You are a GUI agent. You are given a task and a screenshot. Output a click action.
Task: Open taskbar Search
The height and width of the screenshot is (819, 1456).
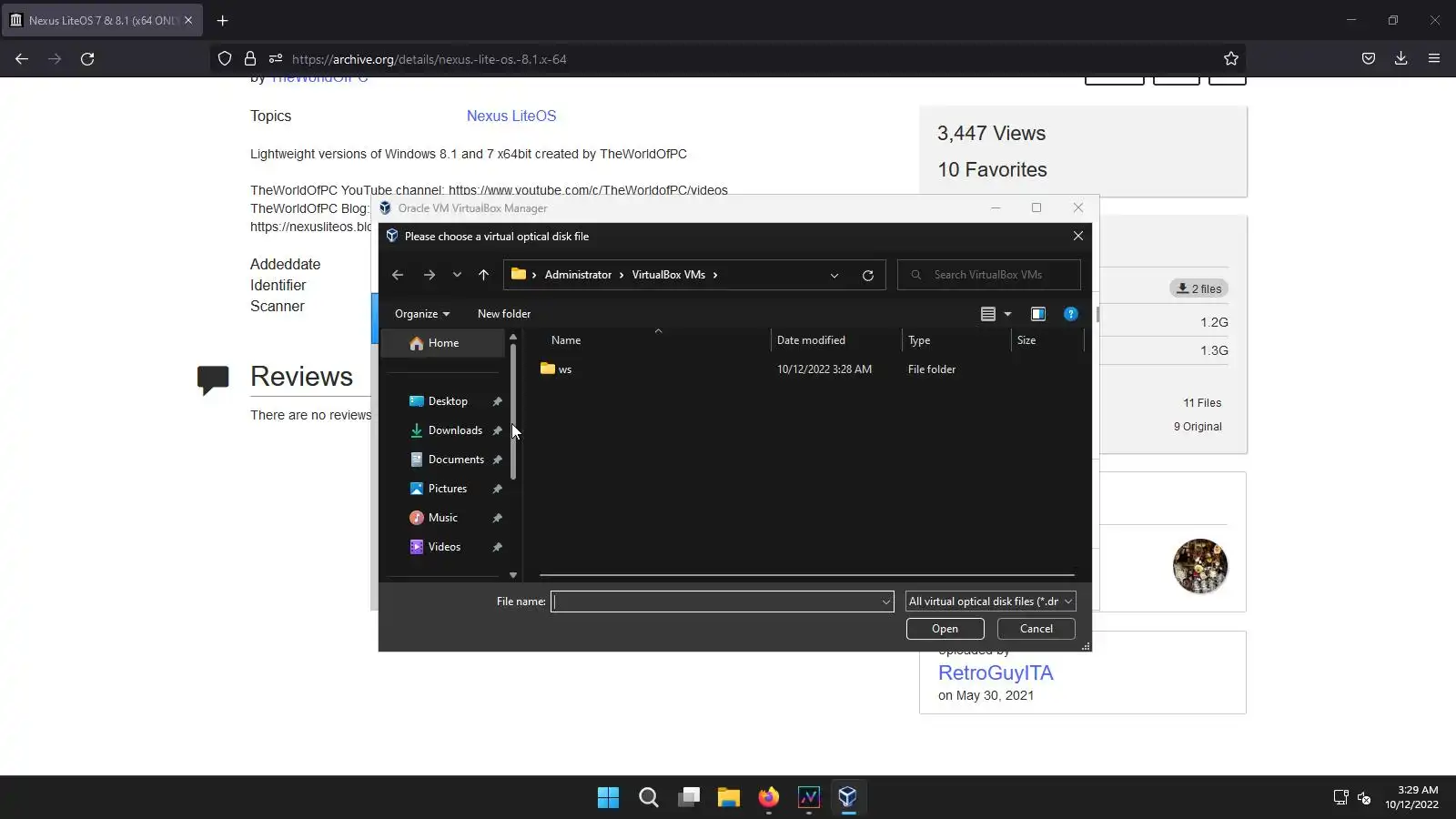pyautogui.click(x=648, y=798)
